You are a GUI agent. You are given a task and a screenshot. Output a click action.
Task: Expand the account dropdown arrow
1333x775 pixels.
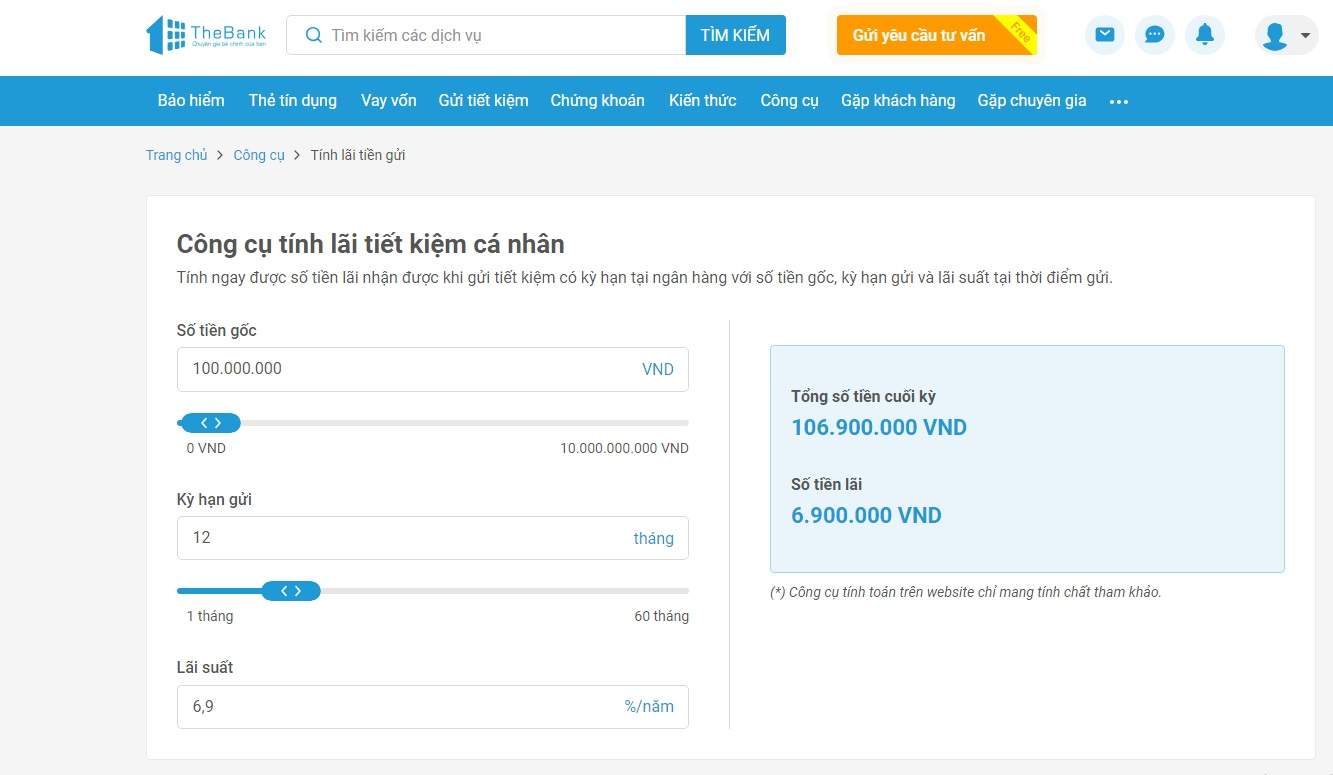[x=1305, y=36]
